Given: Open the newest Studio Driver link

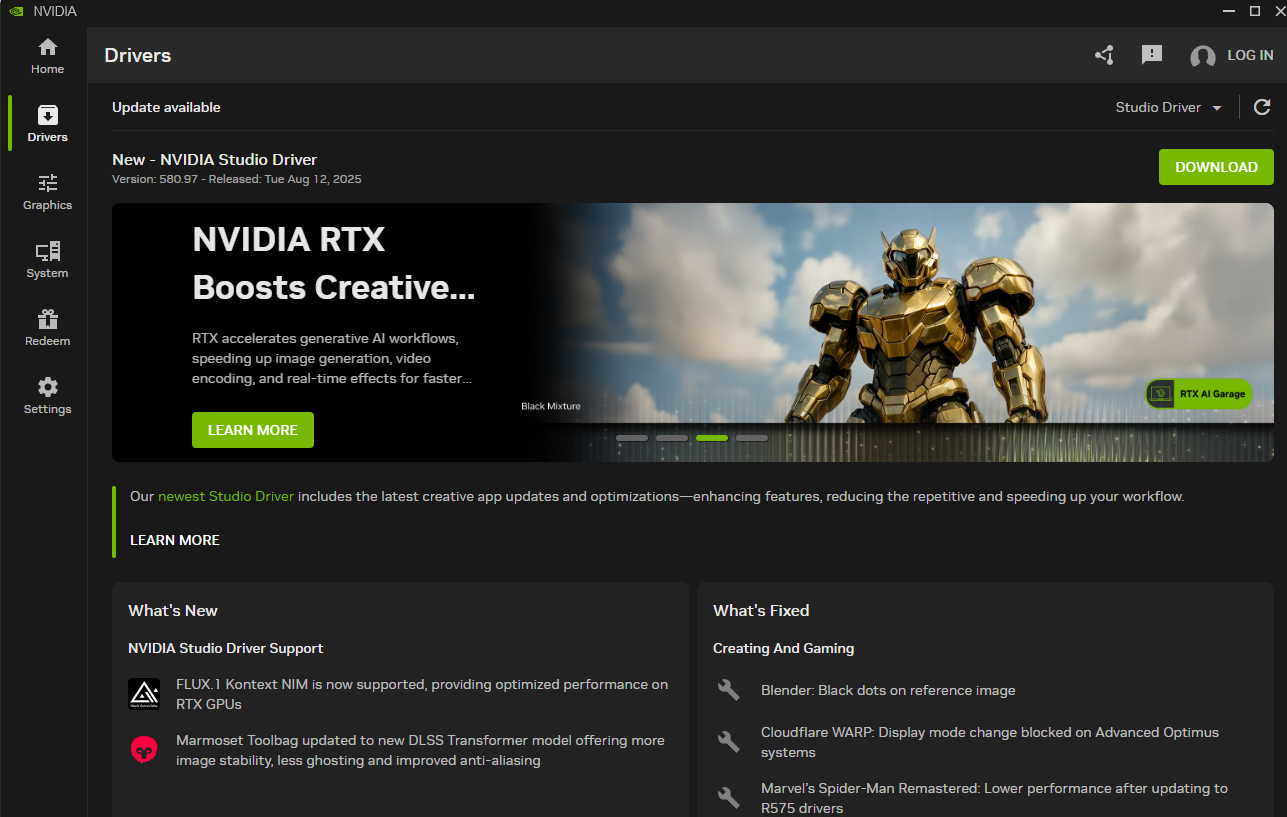Looking at the screenshot, I should tap(225, 495).
